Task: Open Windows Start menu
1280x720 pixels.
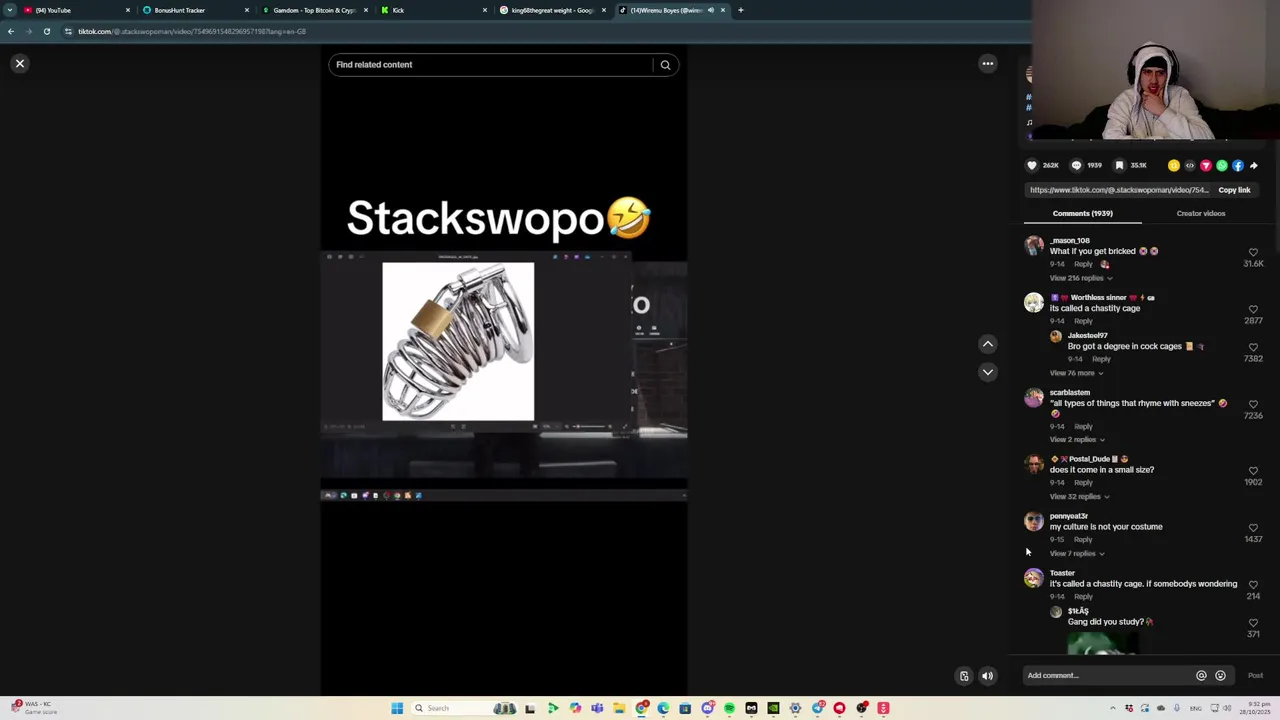Action: click(397, 708)
